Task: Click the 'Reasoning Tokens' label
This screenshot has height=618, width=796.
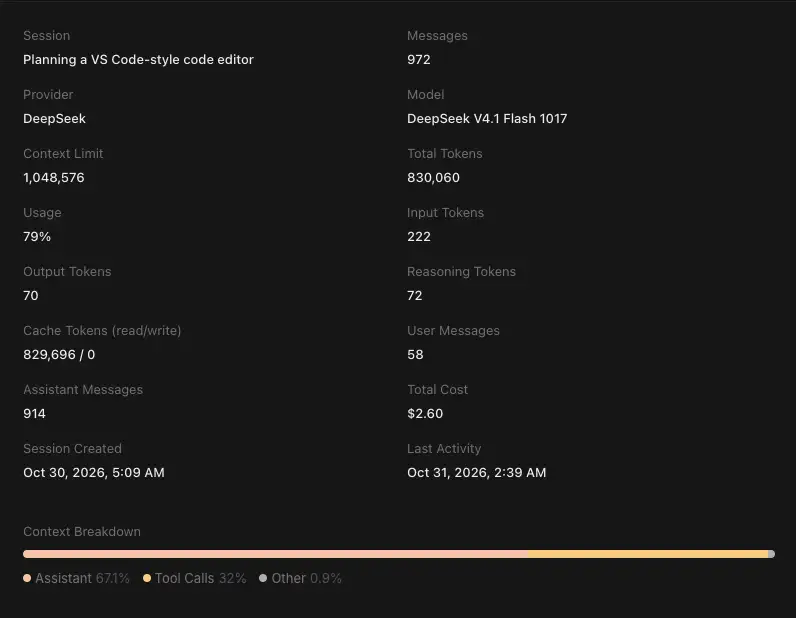Action: tap(461, 271)
